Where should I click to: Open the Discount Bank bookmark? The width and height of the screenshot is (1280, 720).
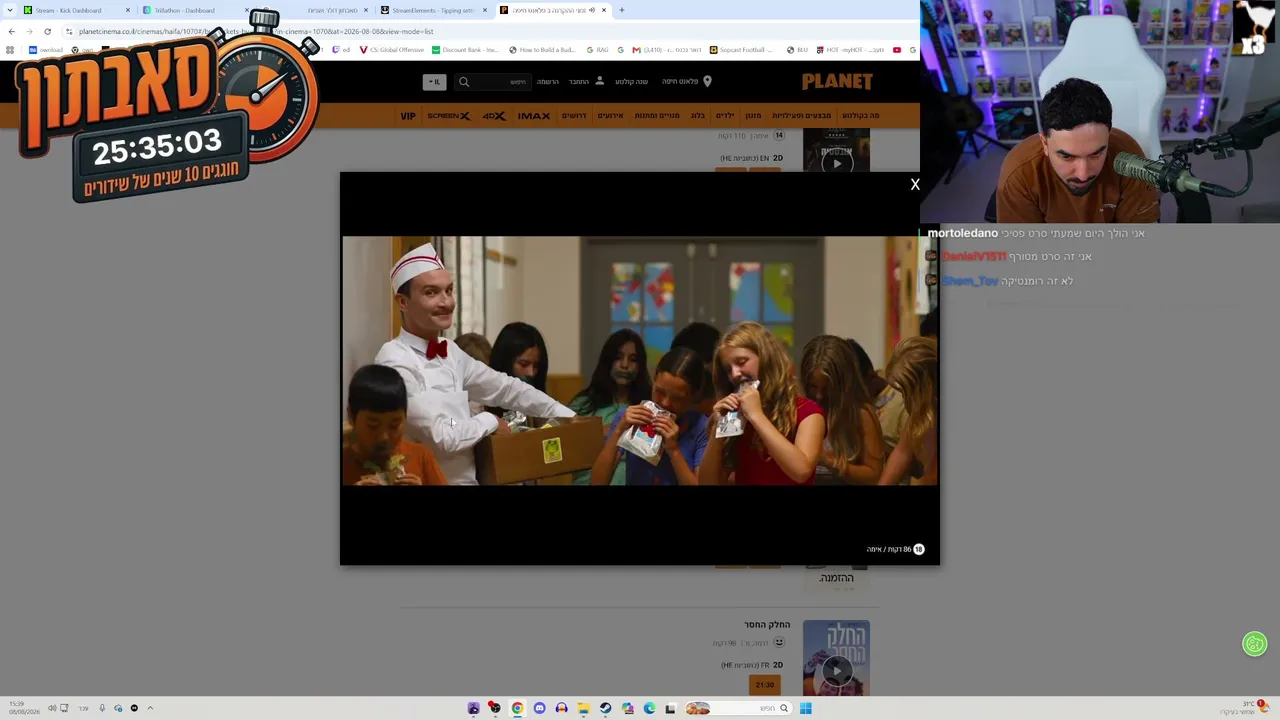[465, 50]
